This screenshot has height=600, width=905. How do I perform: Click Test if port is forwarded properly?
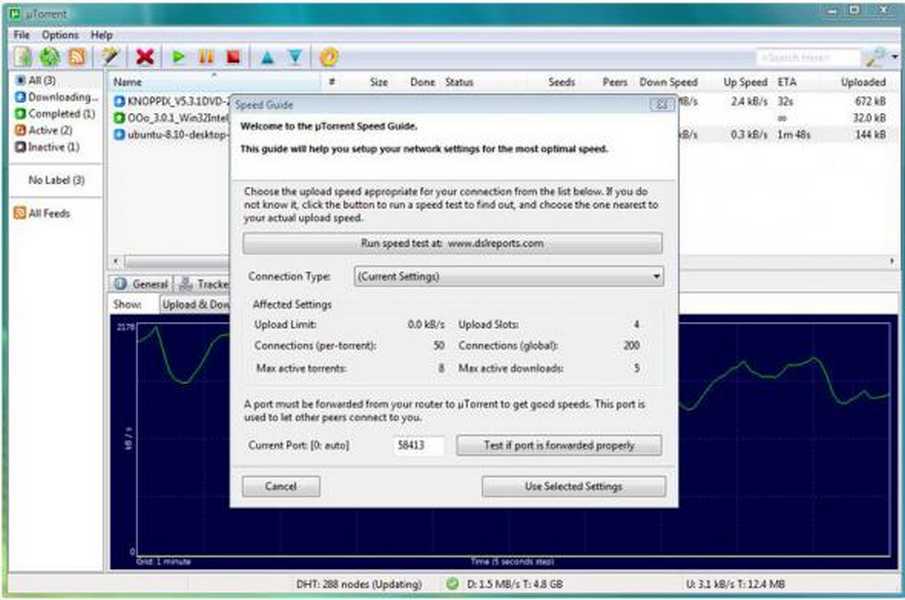pyautogui.click(x=559, y=445)
